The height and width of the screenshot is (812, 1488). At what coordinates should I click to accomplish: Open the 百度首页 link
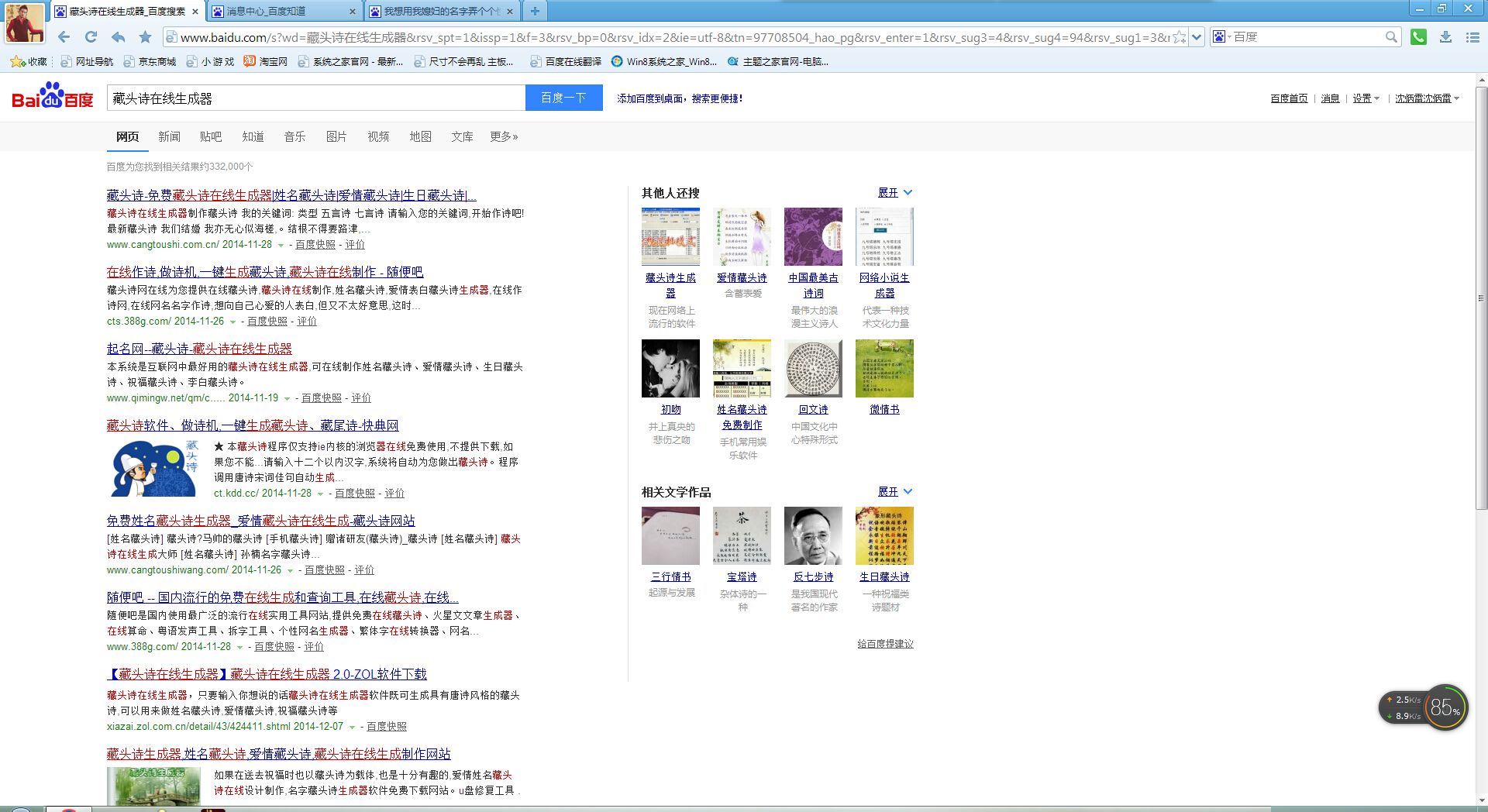[x=1289, y=98]
